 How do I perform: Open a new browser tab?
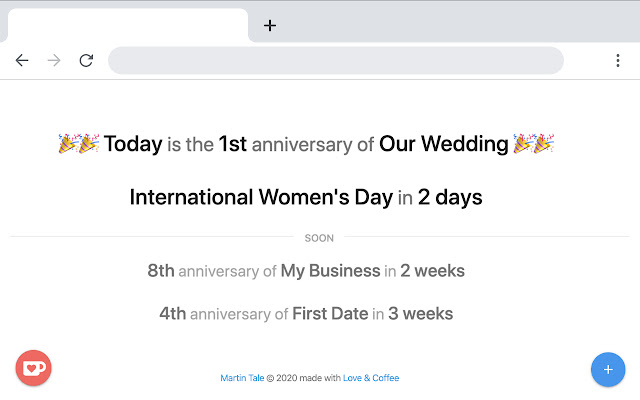click(x=270, y=26)
